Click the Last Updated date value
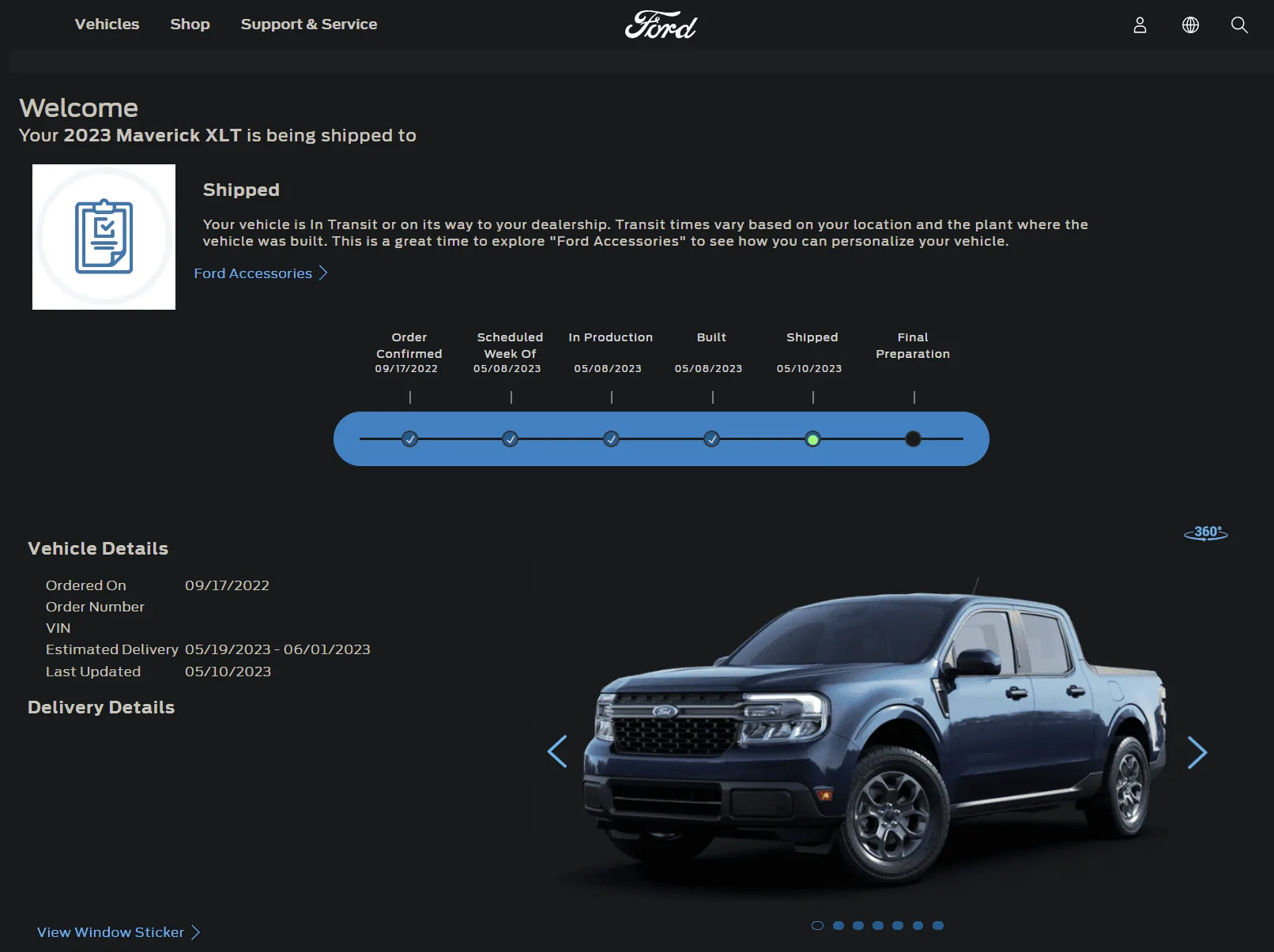Screen dimensions: 1274x952 click(228, 672)
